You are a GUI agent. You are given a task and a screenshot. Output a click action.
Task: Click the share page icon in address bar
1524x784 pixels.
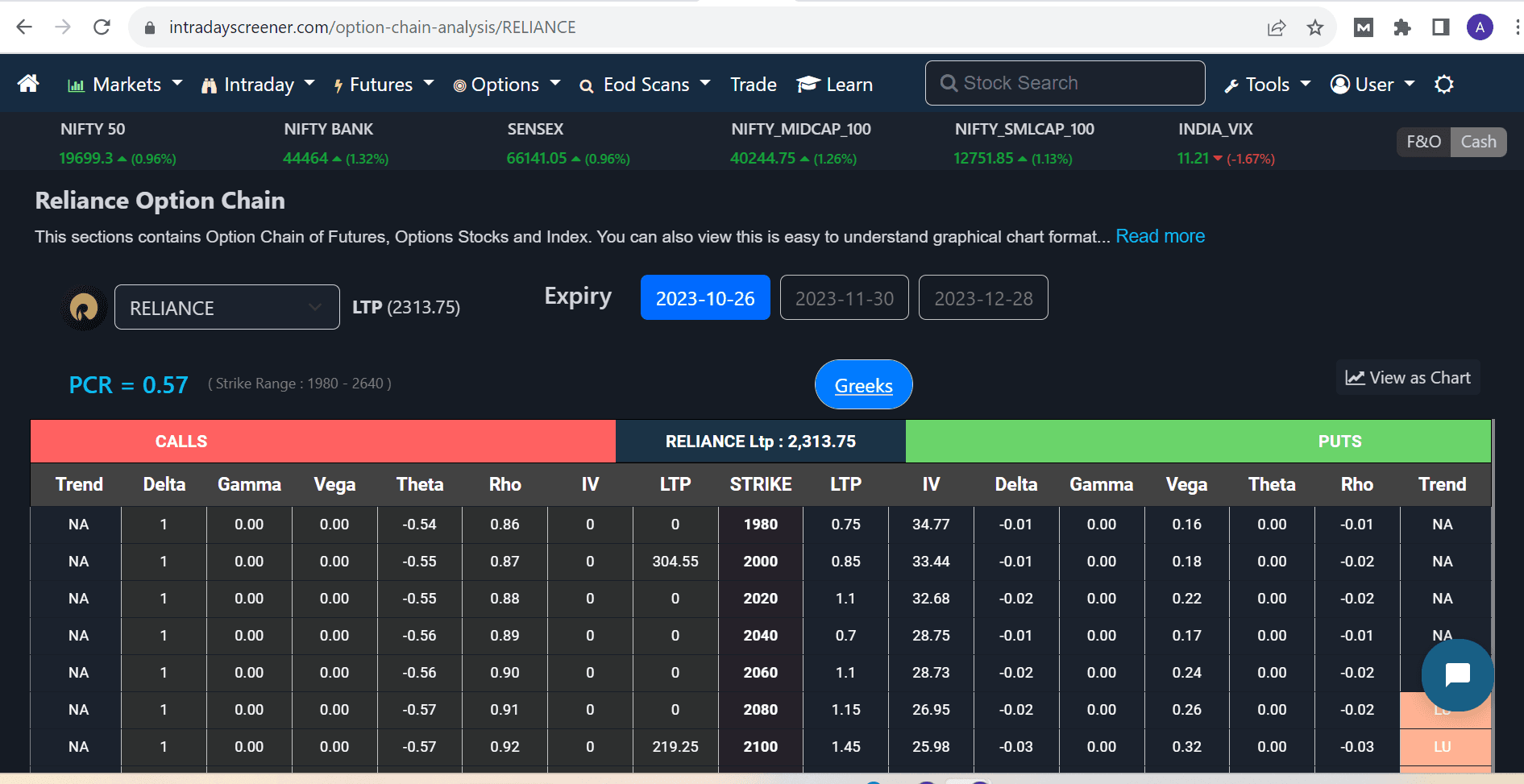point(1277,27)
